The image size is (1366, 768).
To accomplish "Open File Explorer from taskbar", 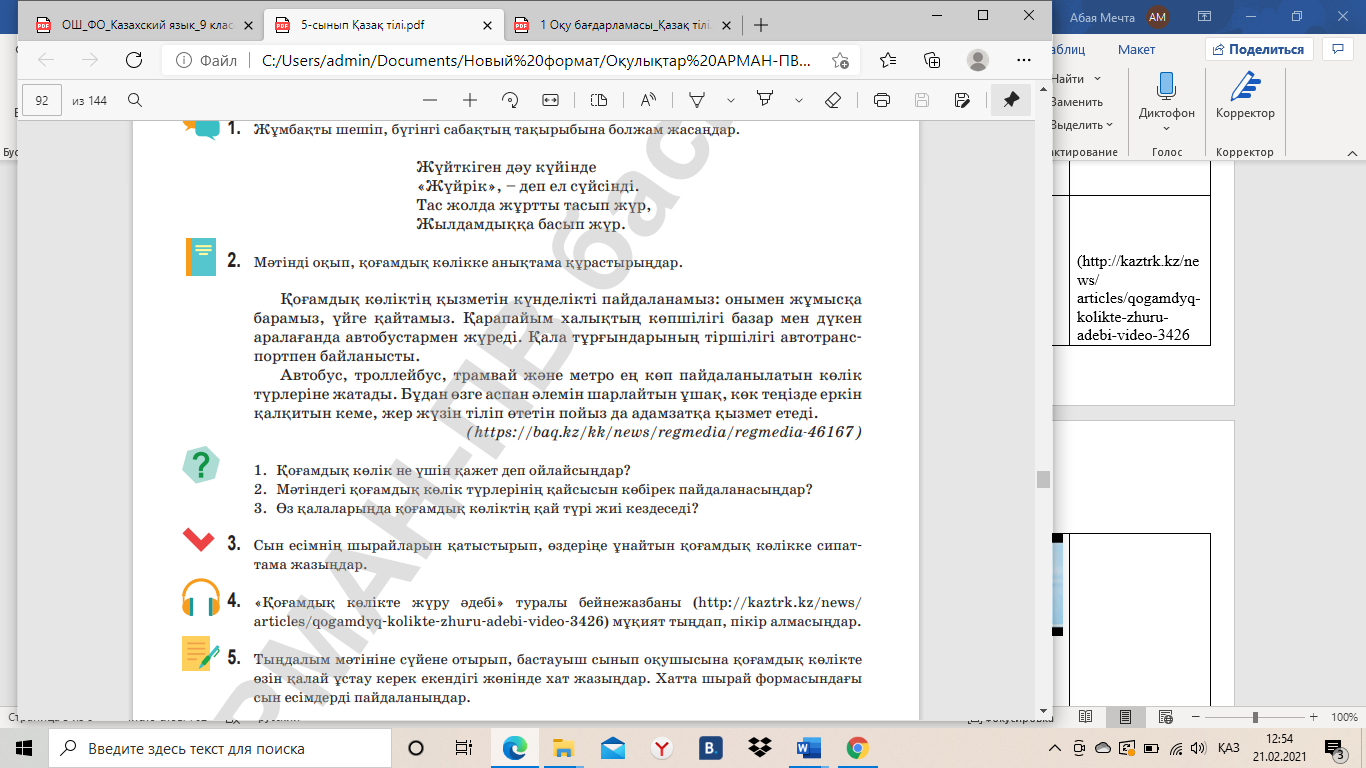I will [x=563, y=748].
